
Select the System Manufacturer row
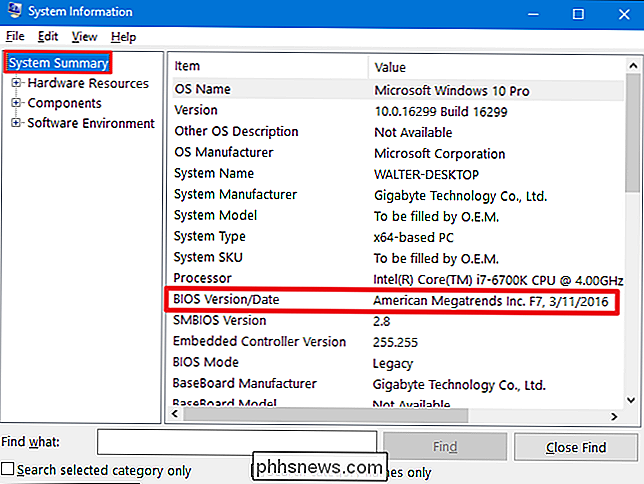point(398,194)
